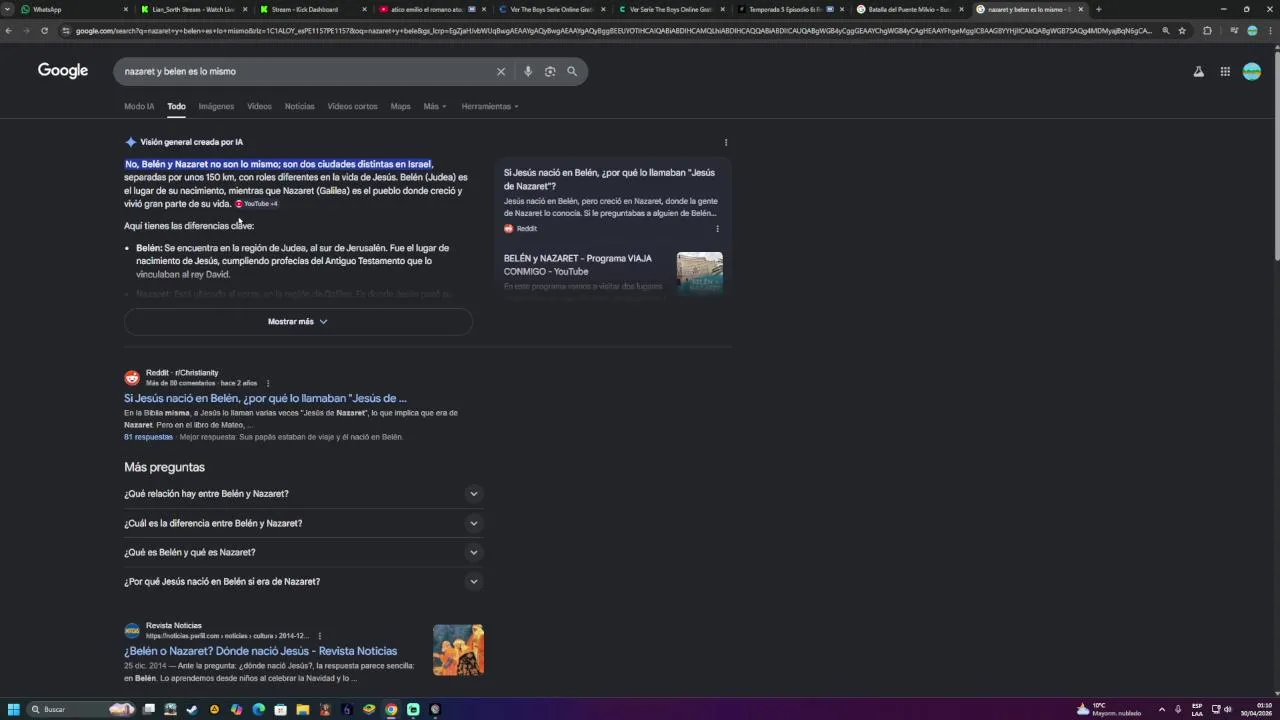Open AI overview three-dot options
1280x720 pixels.
[726, 142]
